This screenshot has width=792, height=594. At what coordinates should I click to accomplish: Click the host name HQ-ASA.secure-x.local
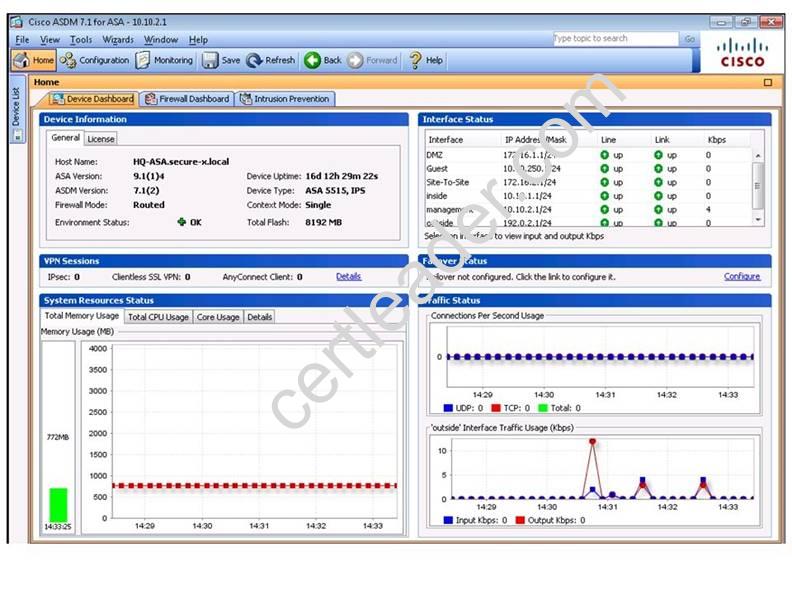click(x=181, y=162)
